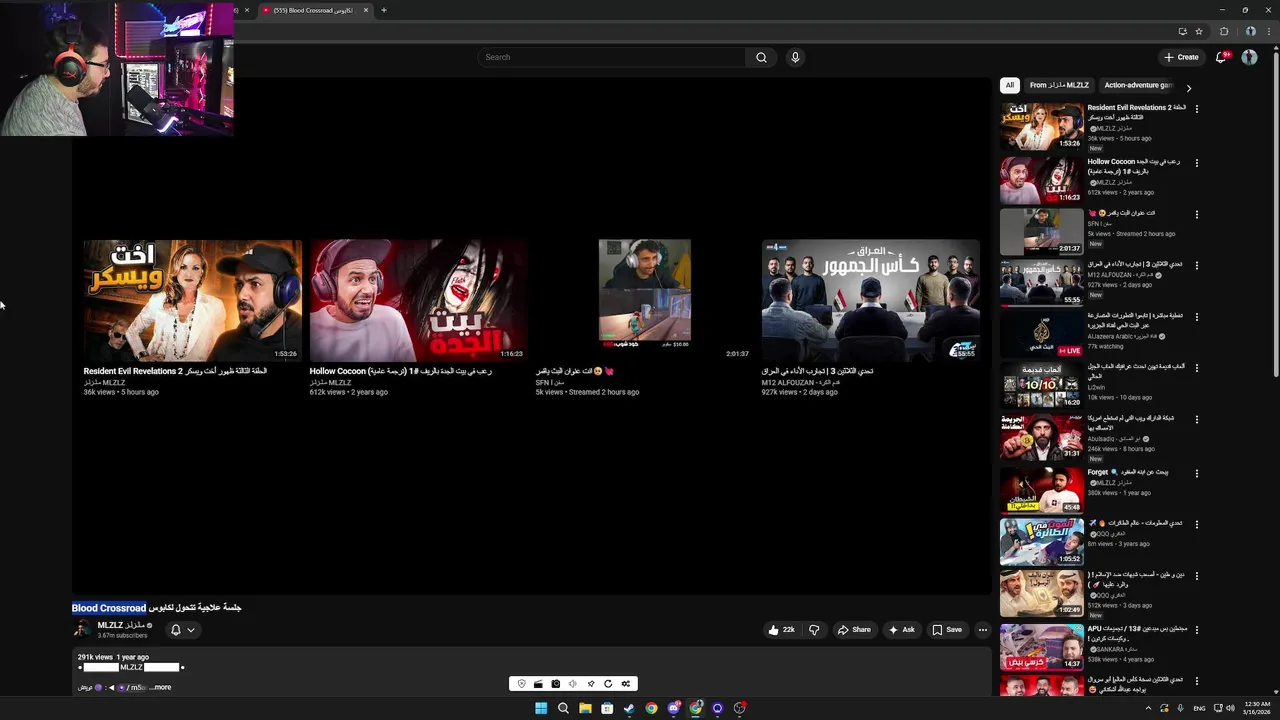Open more actions menu beside Save
This screenshot has width=1280, height=720.
coord(983,630)
